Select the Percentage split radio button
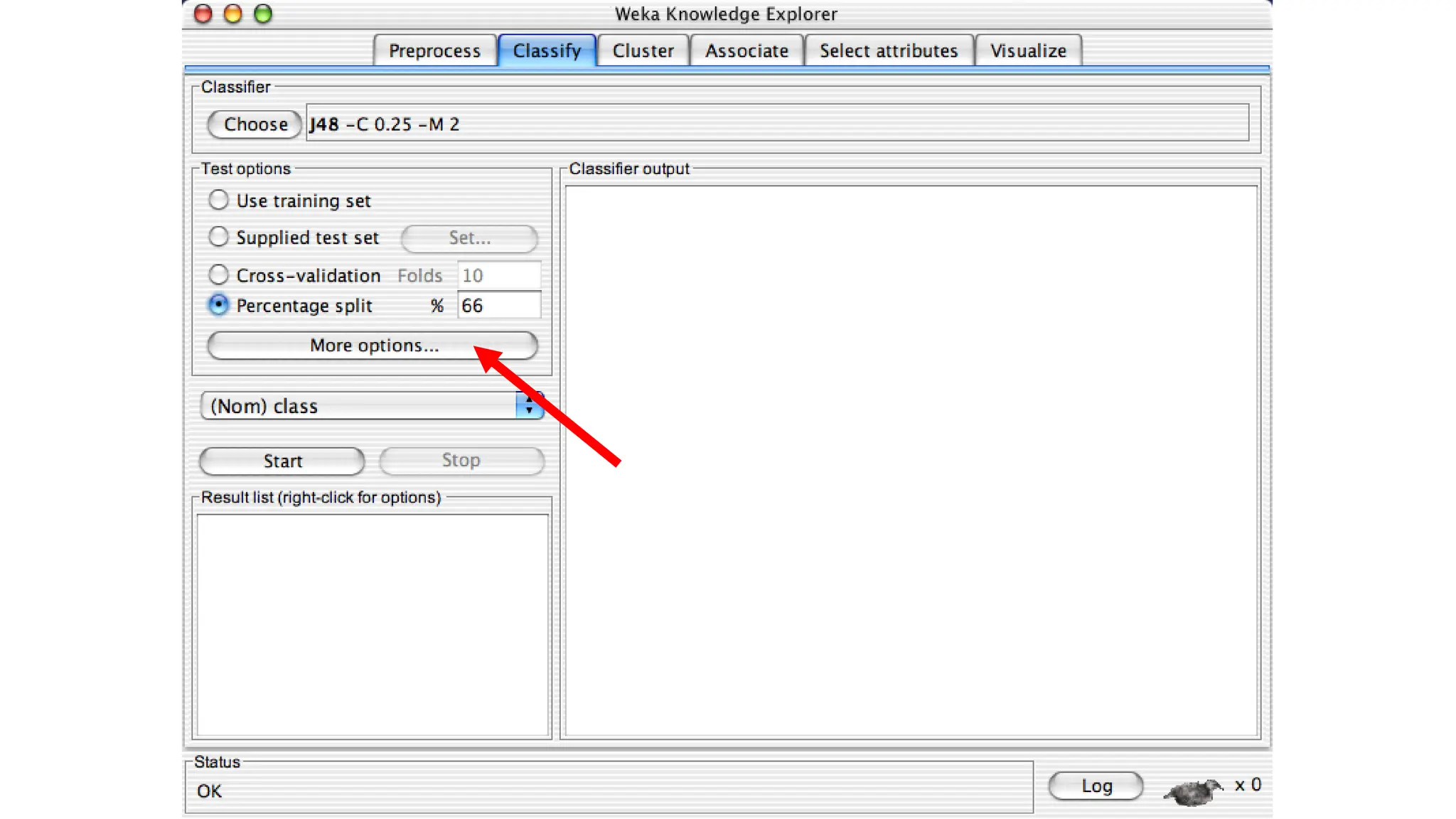 (219, 305)
